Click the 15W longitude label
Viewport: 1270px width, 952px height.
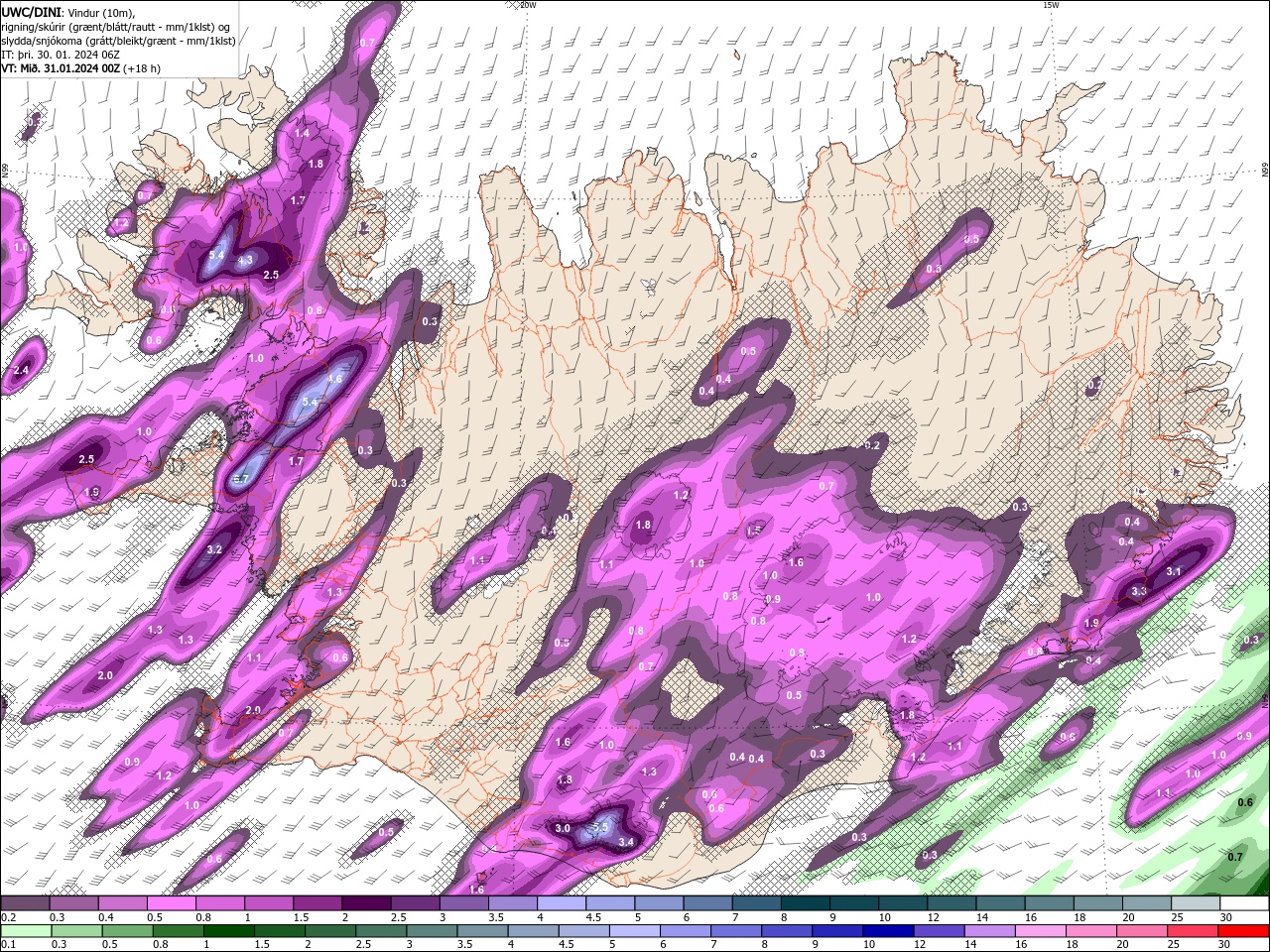[1051, 5]
